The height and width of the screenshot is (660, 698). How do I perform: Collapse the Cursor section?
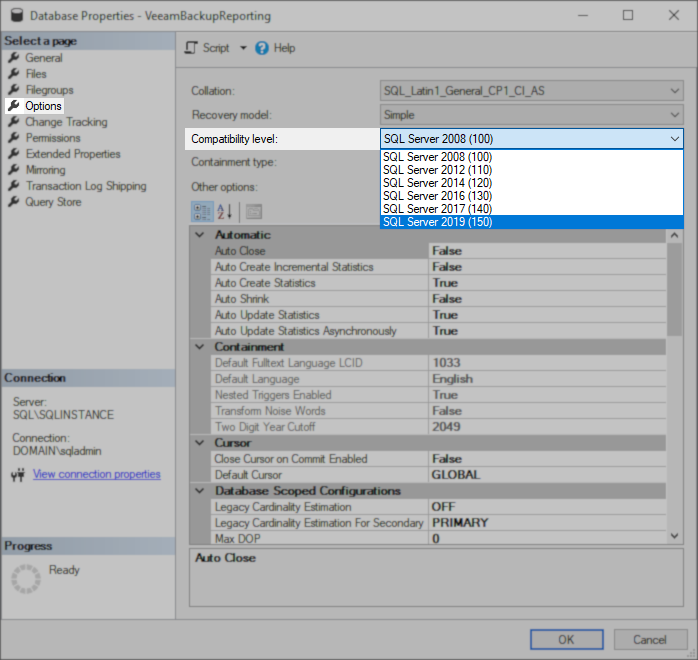tap(200, 443)
